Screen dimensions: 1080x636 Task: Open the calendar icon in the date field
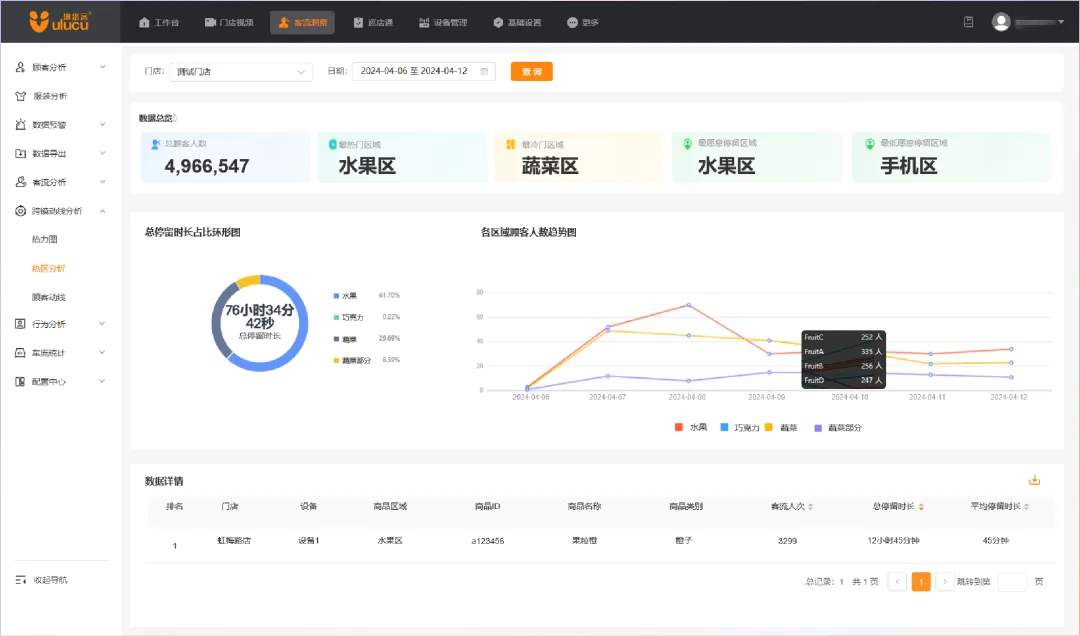484,71
